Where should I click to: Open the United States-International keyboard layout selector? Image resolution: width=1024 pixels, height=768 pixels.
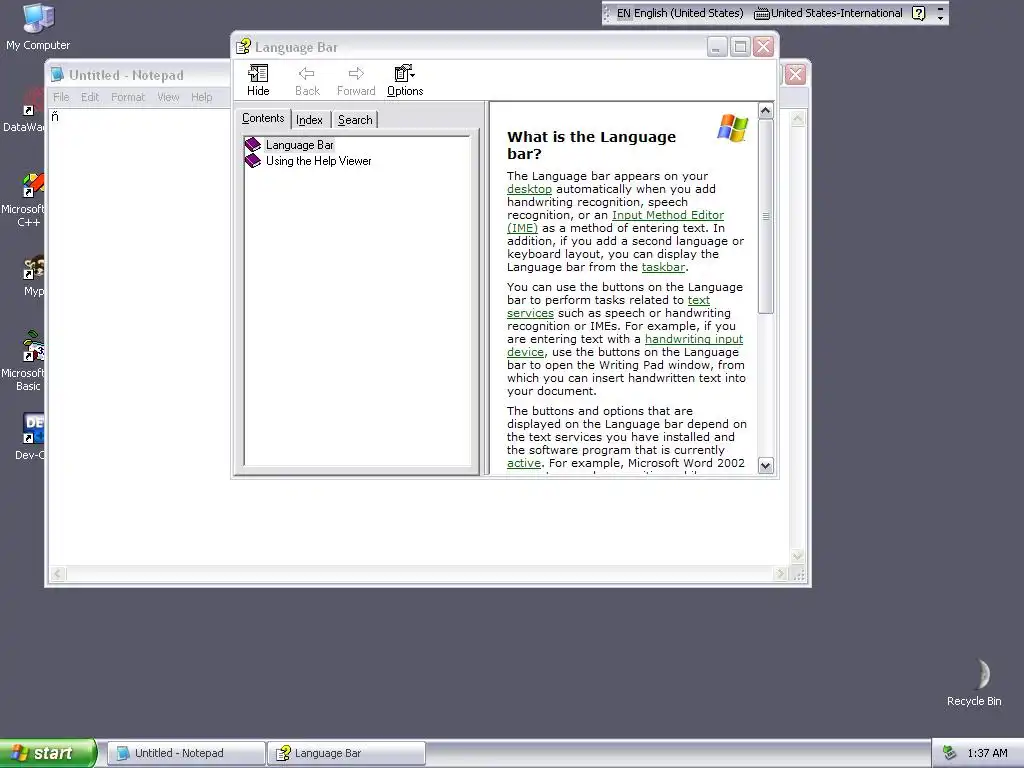828,13
